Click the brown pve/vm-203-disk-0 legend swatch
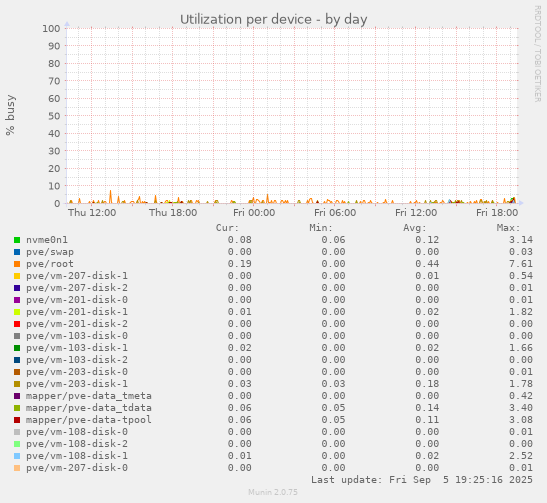The height and width of the screenshot is (503, 547). (17, 372)
